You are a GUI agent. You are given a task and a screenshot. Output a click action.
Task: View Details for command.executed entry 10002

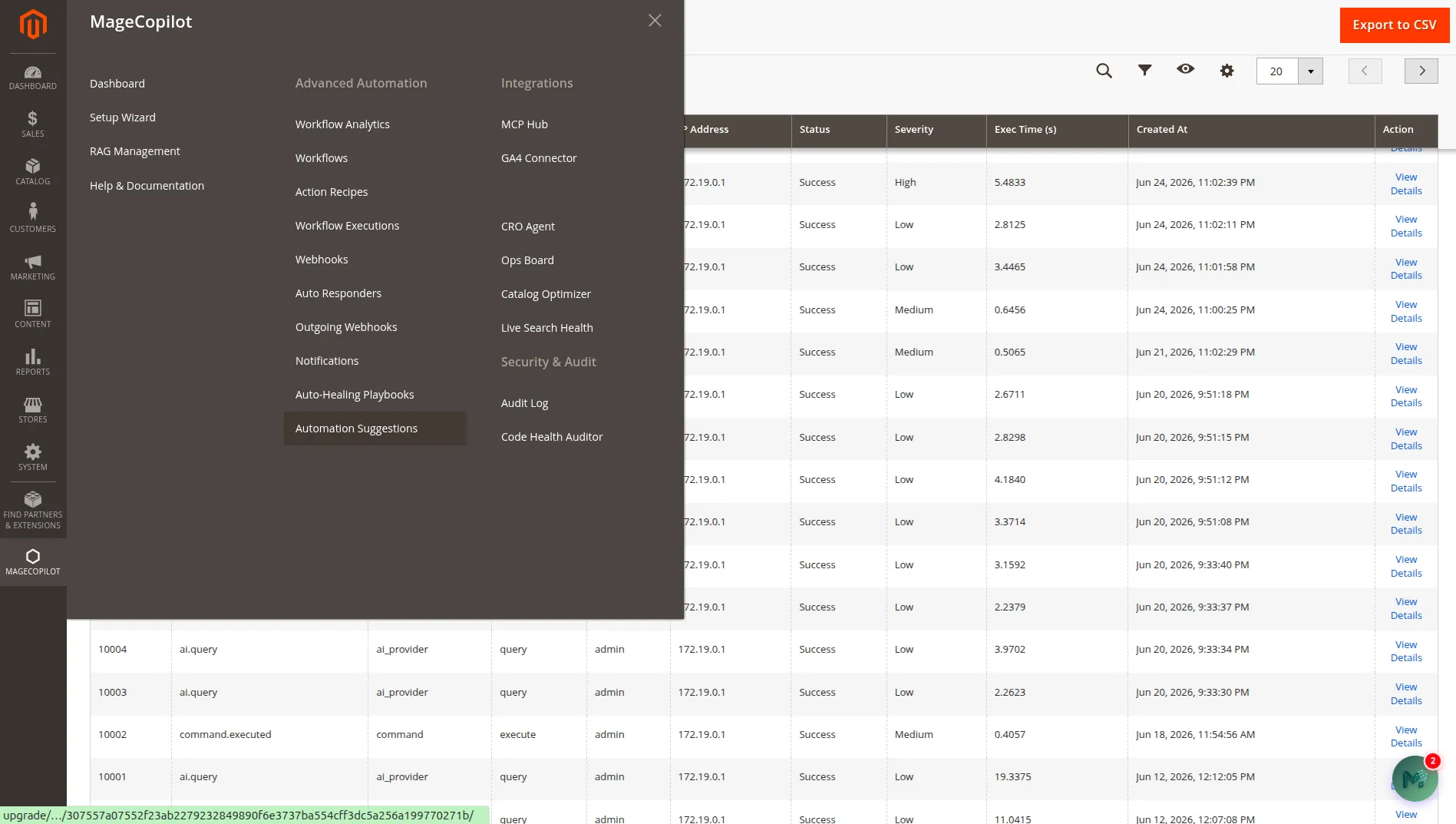pyautogui.click(x=1406, y=736)
